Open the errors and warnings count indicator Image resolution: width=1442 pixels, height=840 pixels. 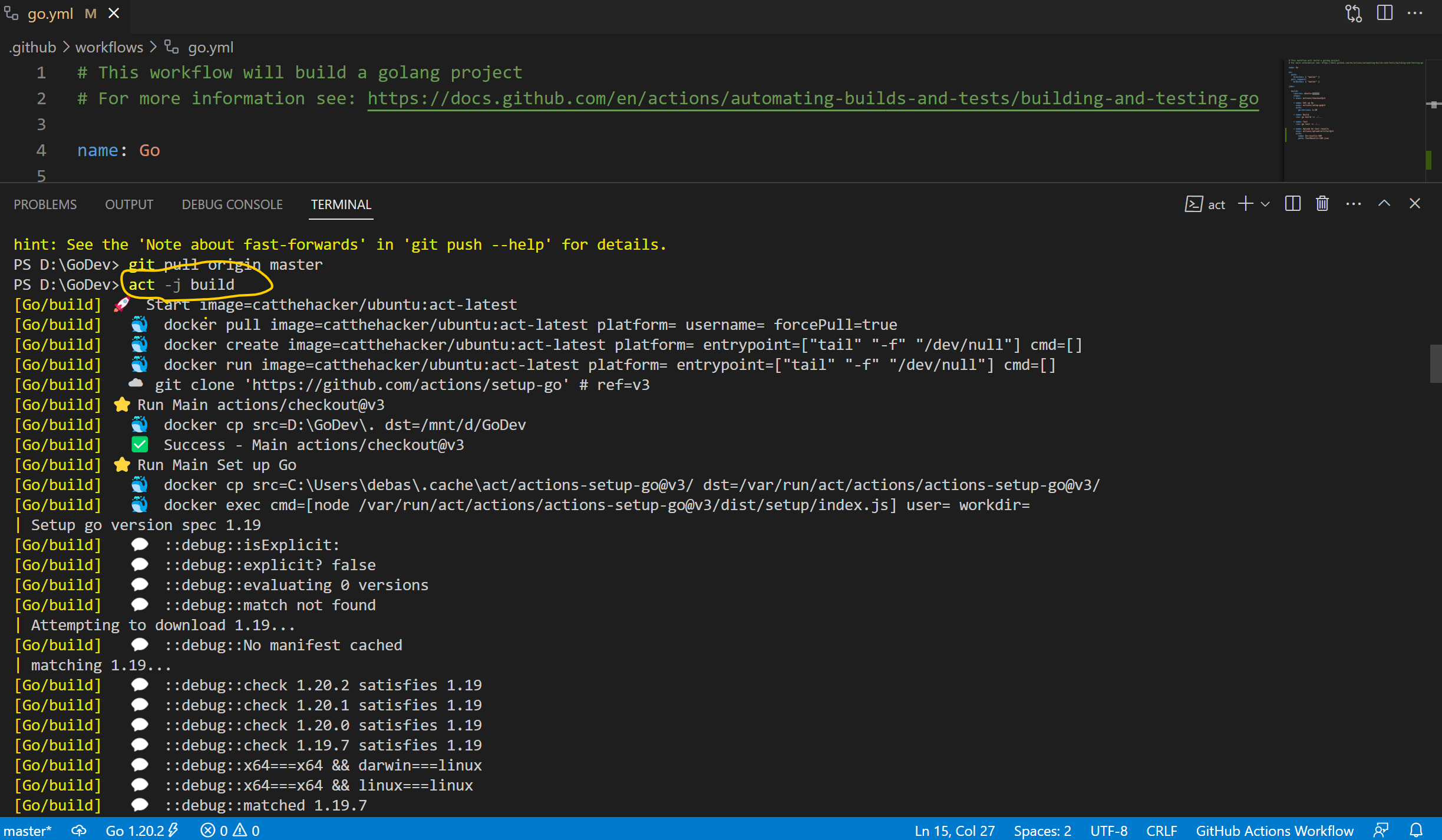coord(230,831)
